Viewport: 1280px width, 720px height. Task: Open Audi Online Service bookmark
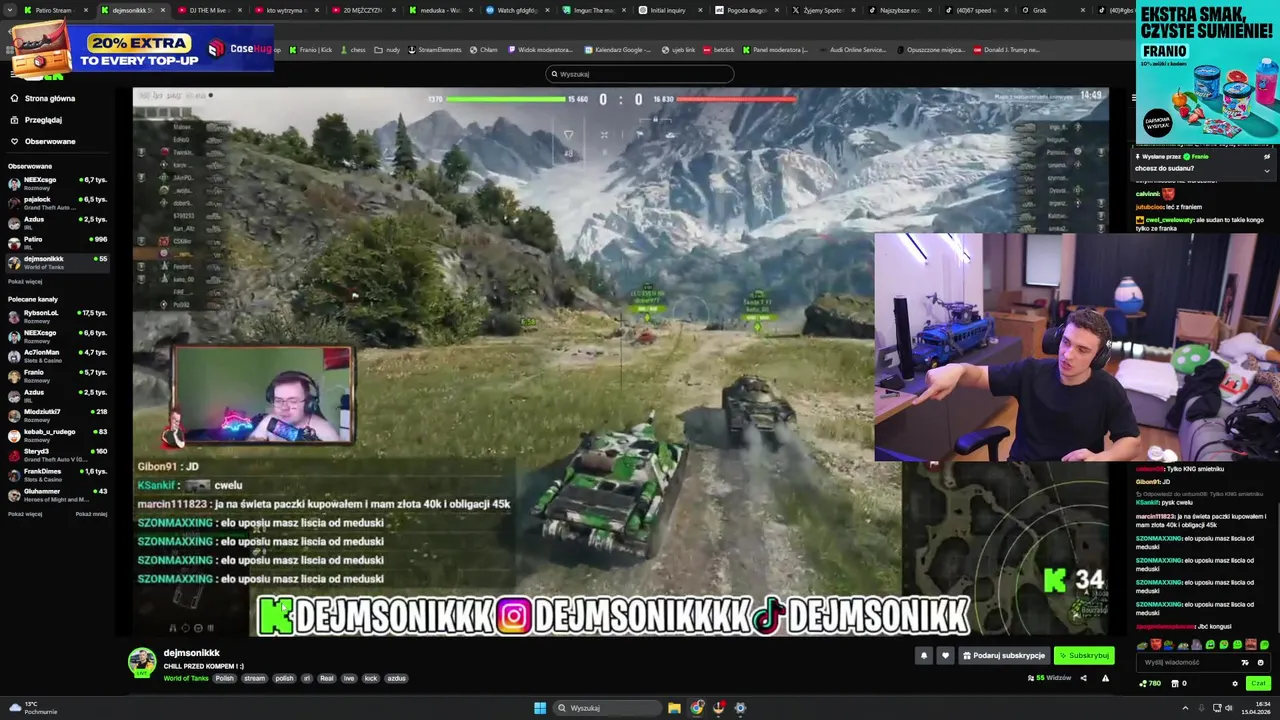(x=852, y=49)
